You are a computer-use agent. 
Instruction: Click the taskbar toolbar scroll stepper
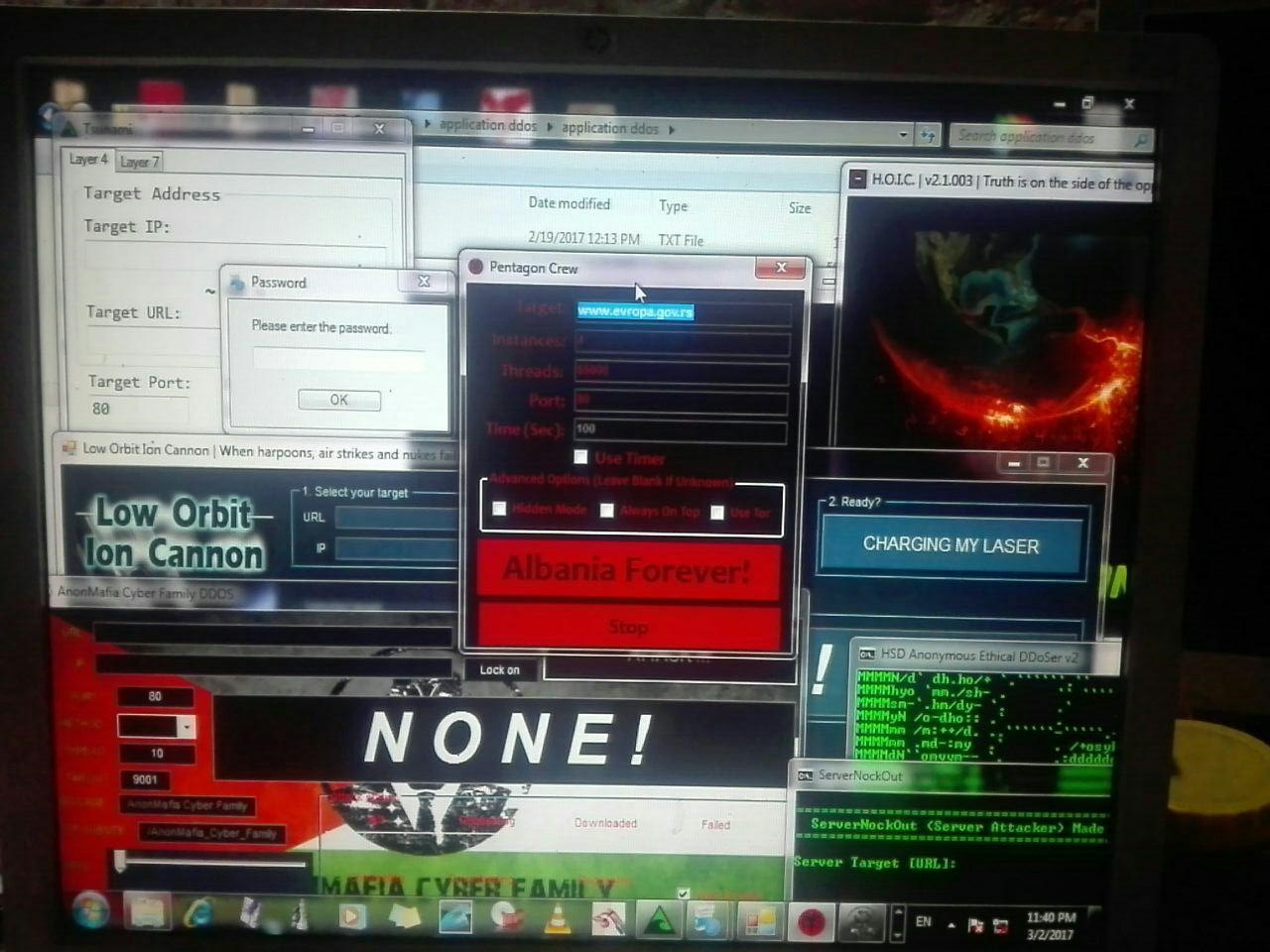click(898, 922)
